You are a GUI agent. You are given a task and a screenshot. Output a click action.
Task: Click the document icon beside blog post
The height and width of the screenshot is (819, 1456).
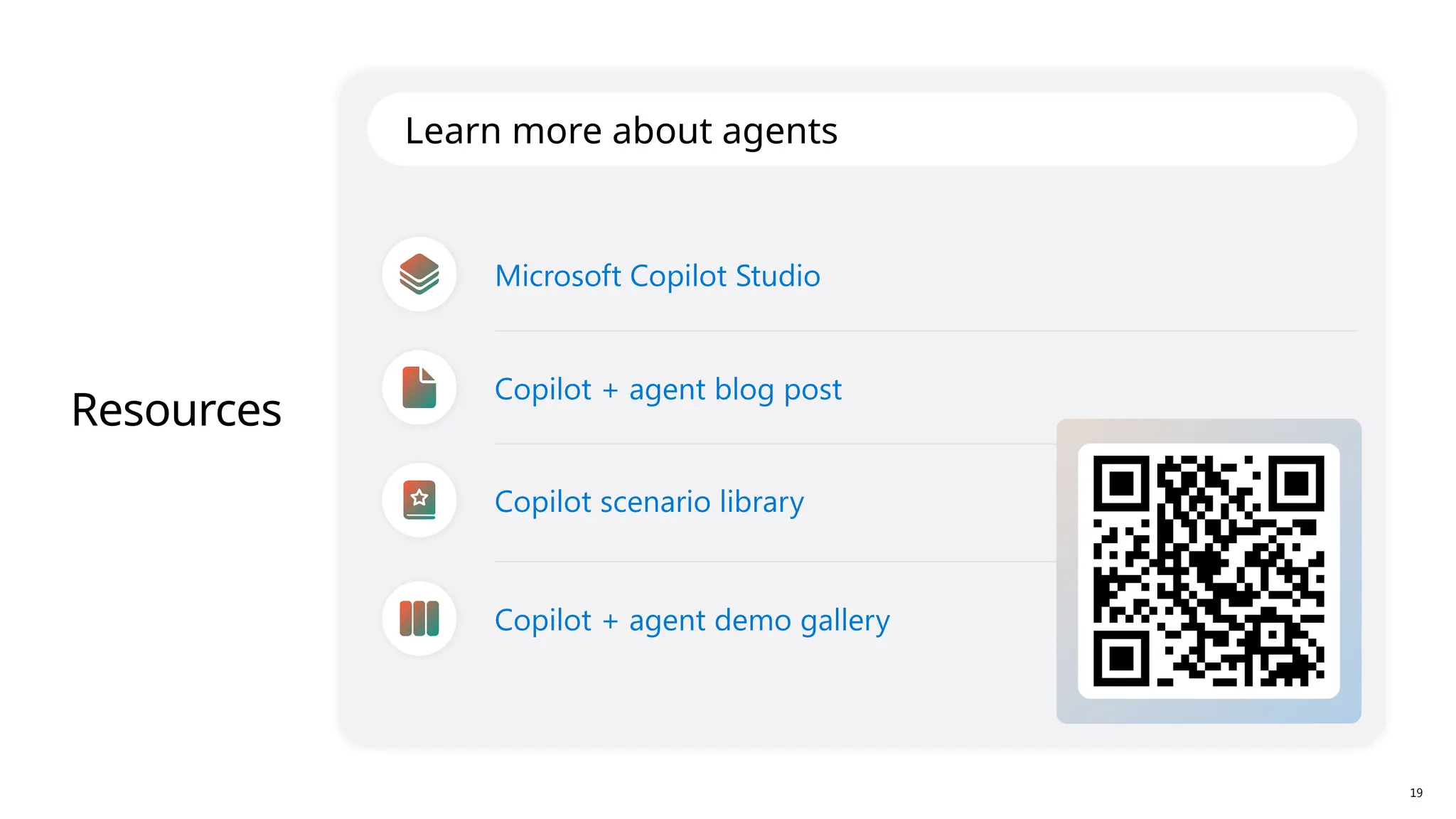click(x=419, y=387)
